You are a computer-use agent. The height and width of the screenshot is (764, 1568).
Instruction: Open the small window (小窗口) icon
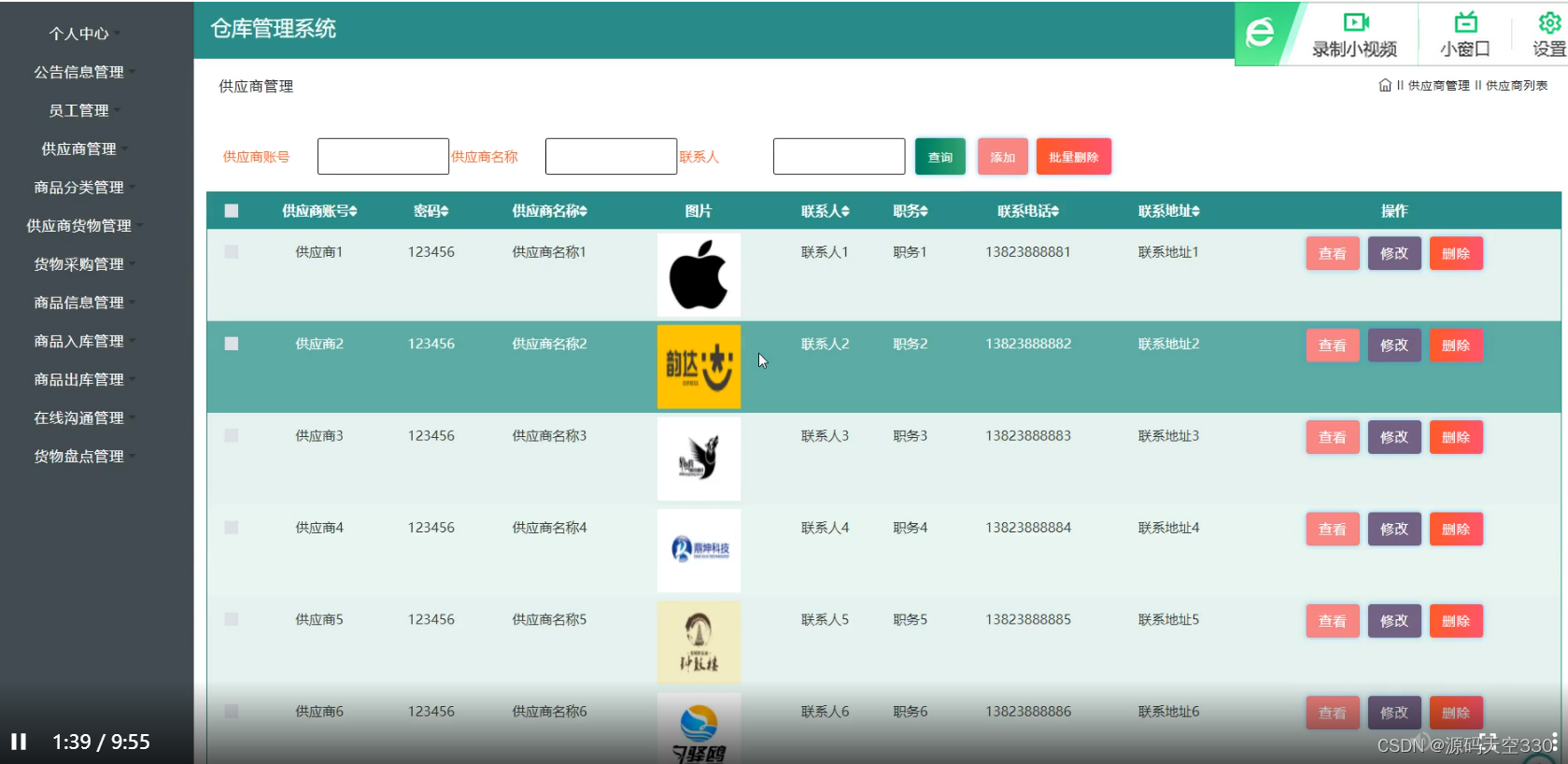point(1464,22)
